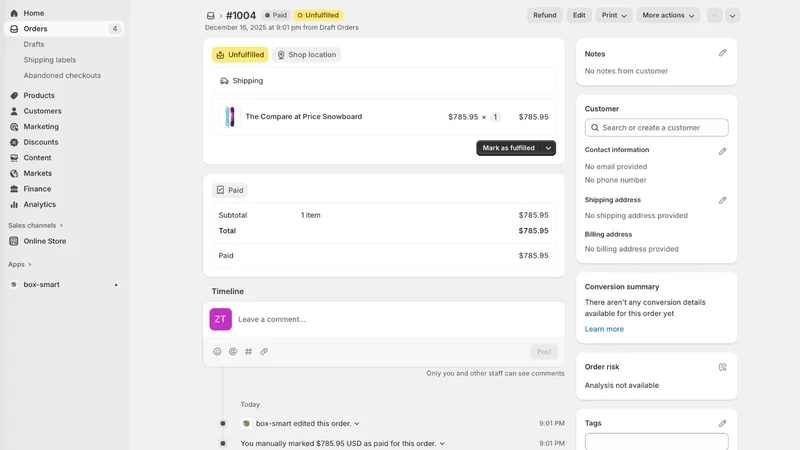This screenshot has width=800, height=450.
Task: Open the More actions dropdown
Action: (668, 15)
